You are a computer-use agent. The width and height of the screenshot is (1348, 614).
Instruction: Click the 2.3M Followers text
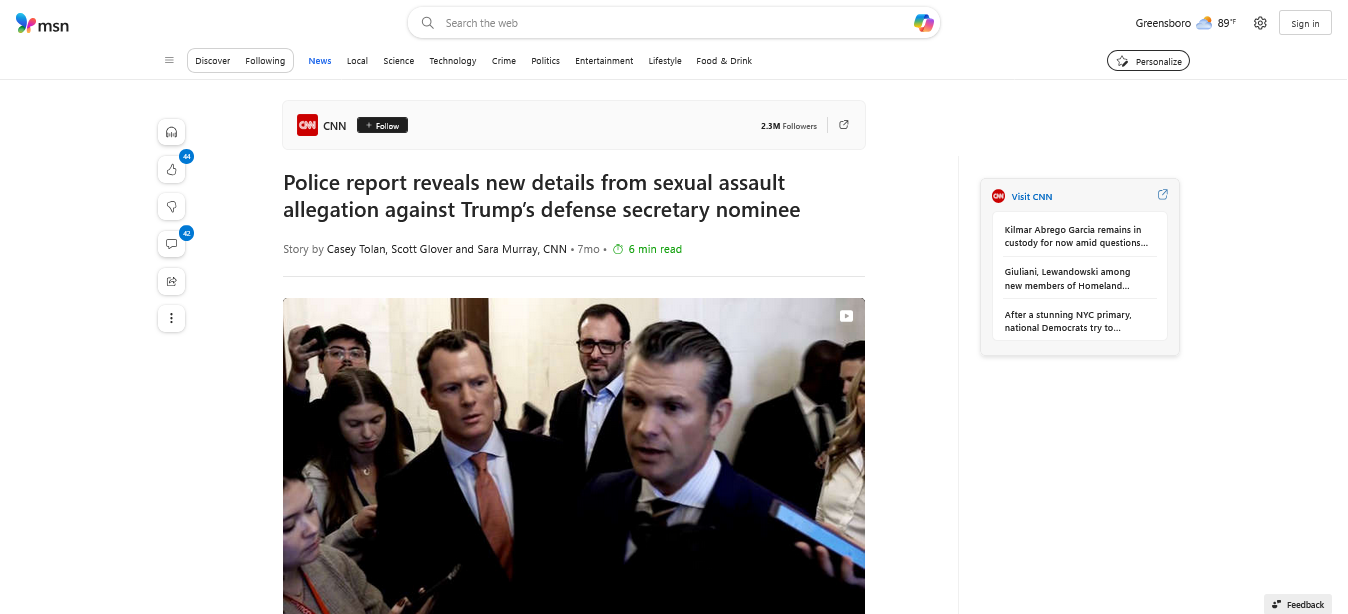click(789, 126)
